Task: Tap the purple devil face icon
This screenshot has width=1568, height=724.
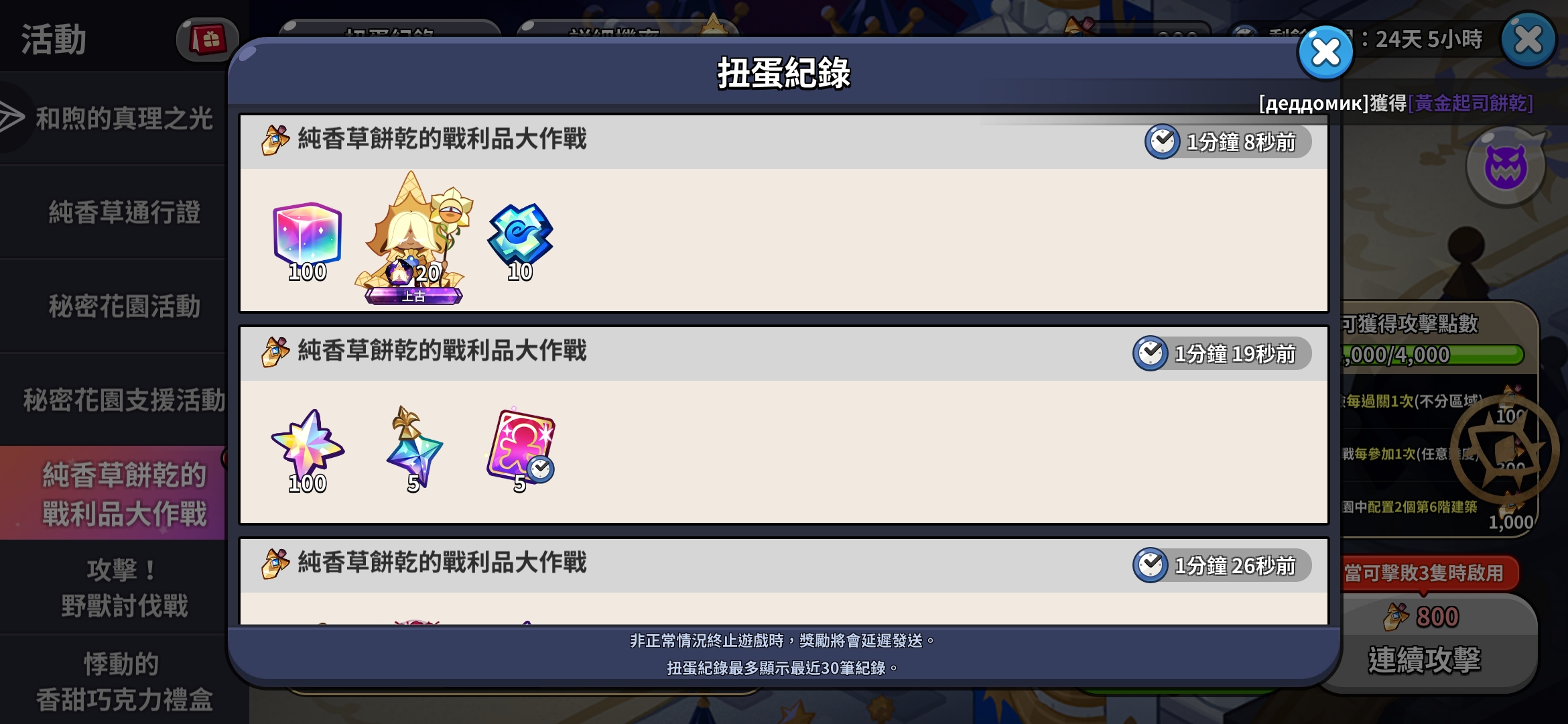Action: point(1506,166)
